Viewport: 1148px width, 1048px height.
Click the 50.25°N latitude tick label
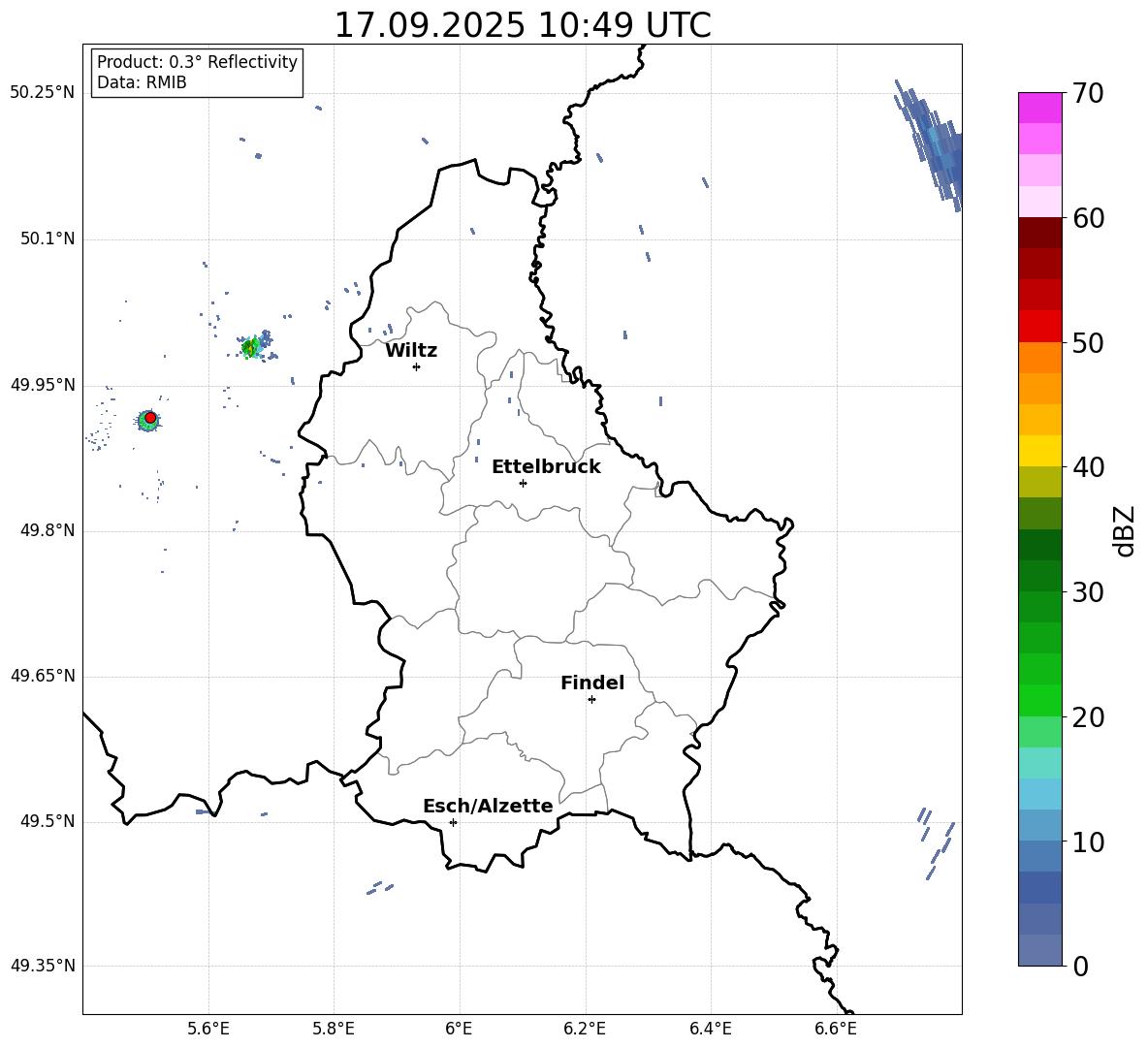point(43,93)
